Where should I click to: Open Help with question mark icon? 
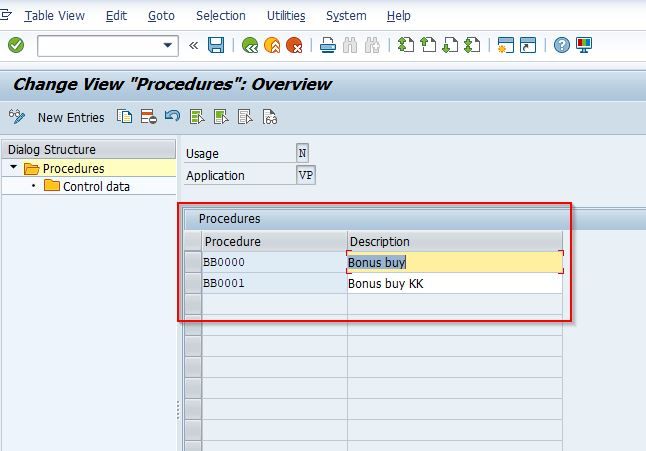562,45
